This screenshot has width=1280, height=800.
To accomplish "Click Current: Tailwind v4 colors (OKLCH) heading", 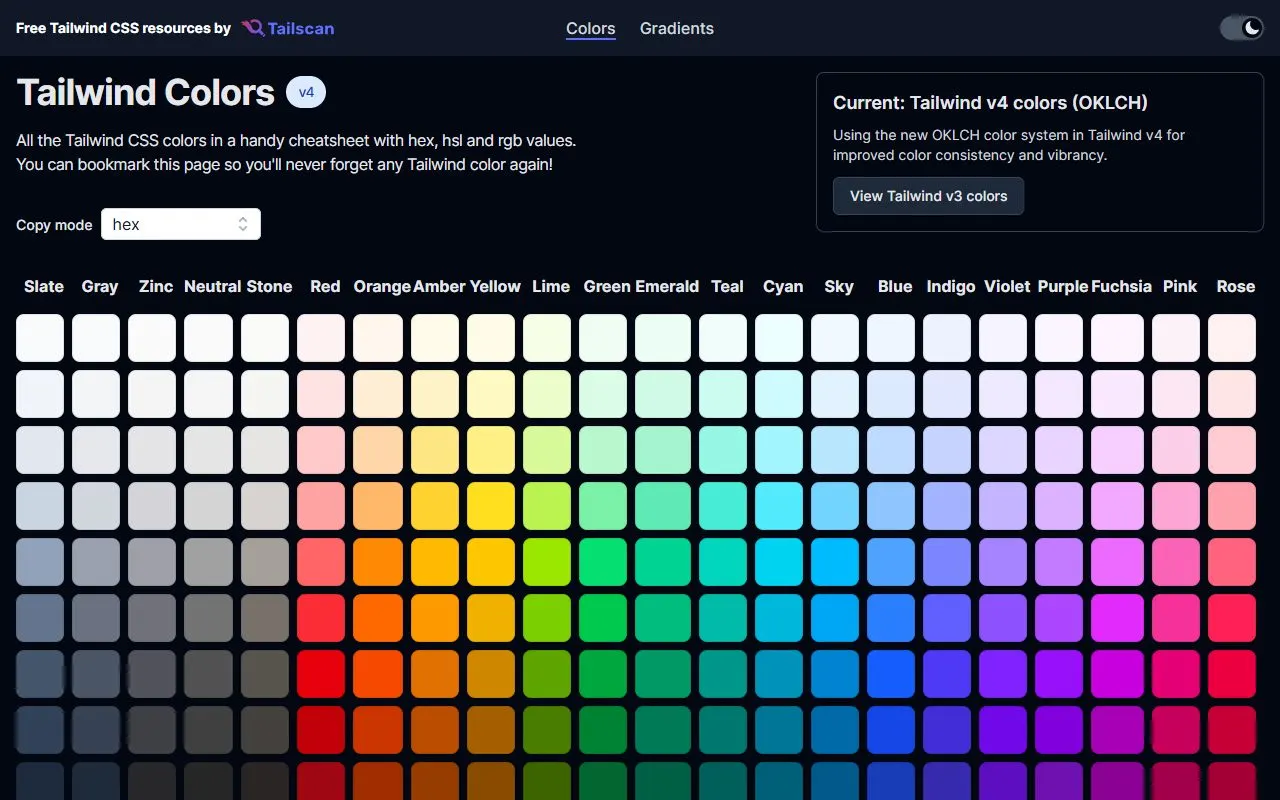I will 990,102.
